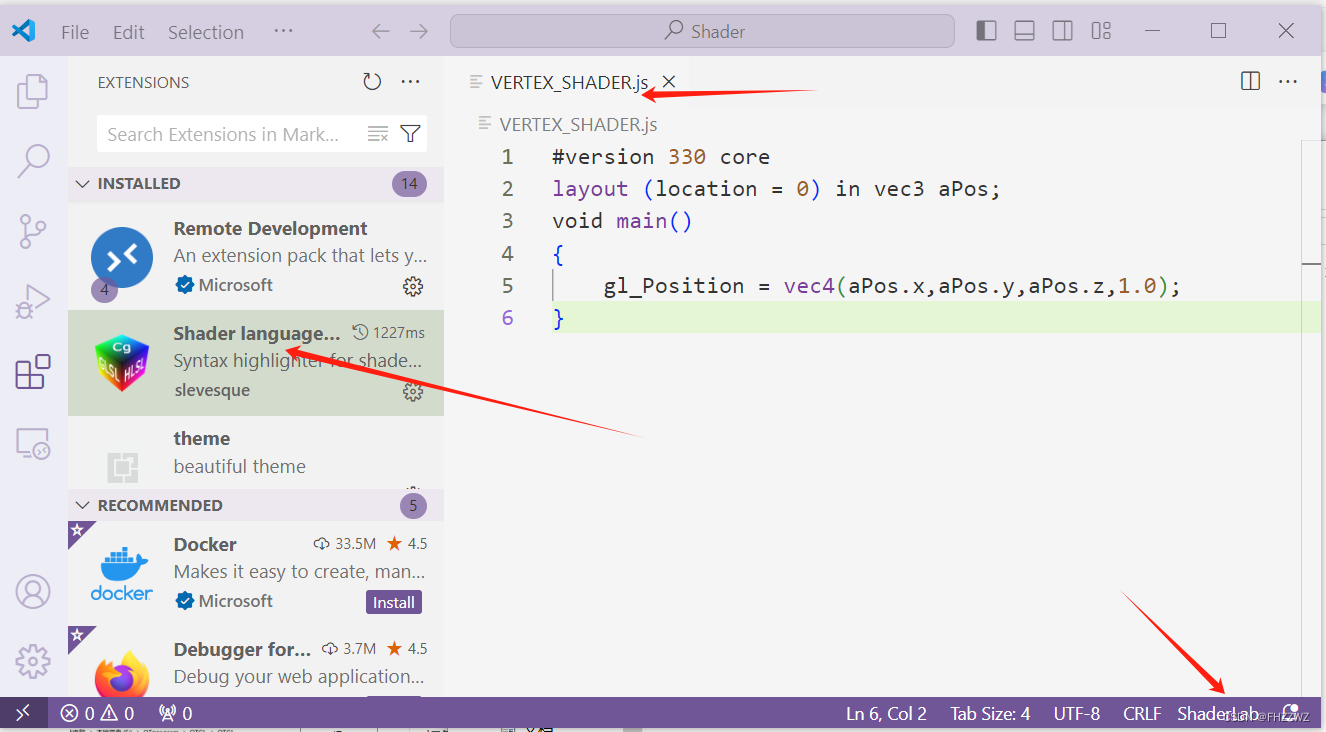This screenshot has height=732, width=1326.
Task: Select Remote Development extension entry
Action: (255, 257)
